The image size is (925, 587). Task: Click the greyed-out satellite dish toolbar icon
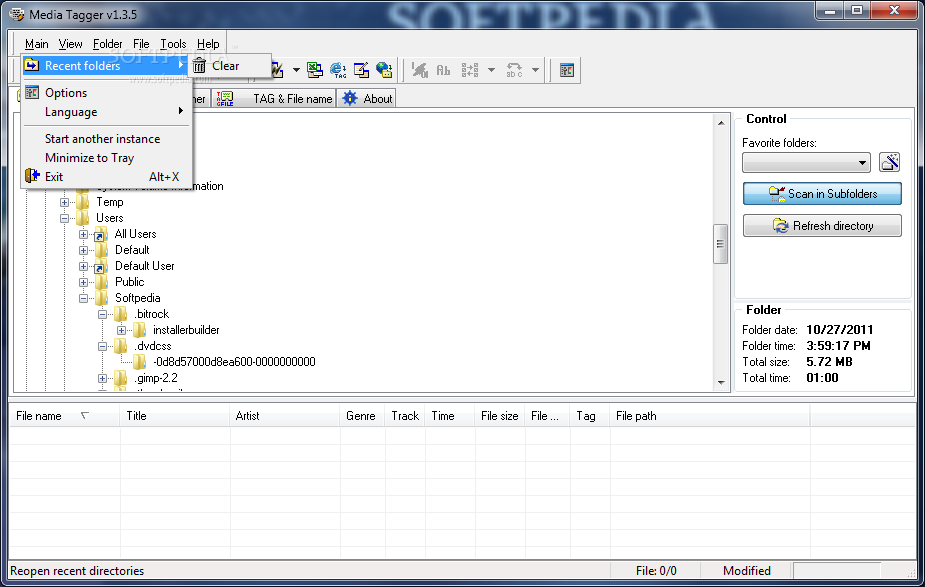pyautogui.click(x=419, y=70)
